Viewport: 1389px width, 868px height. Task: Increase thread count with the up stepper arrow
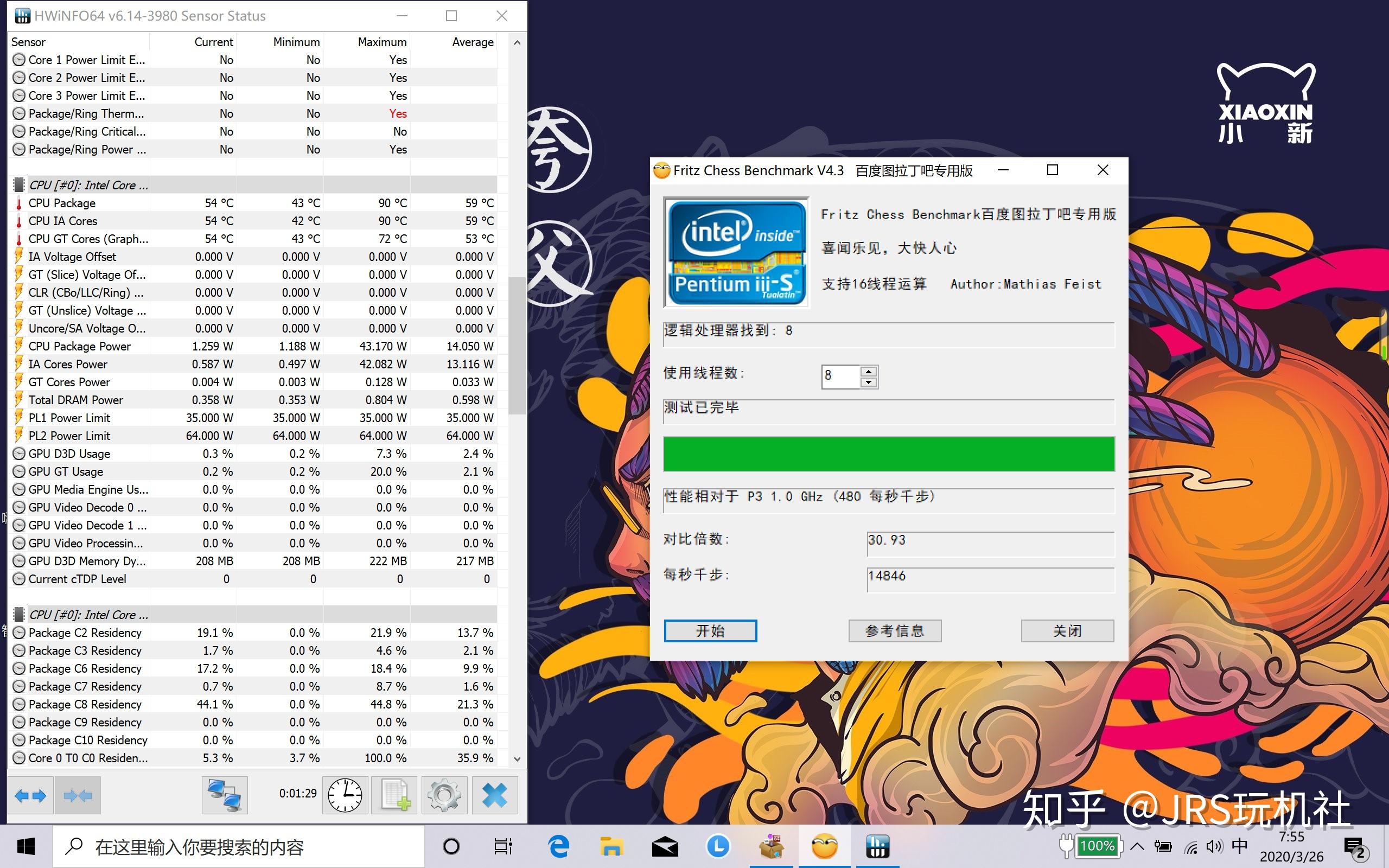point(869,371)
